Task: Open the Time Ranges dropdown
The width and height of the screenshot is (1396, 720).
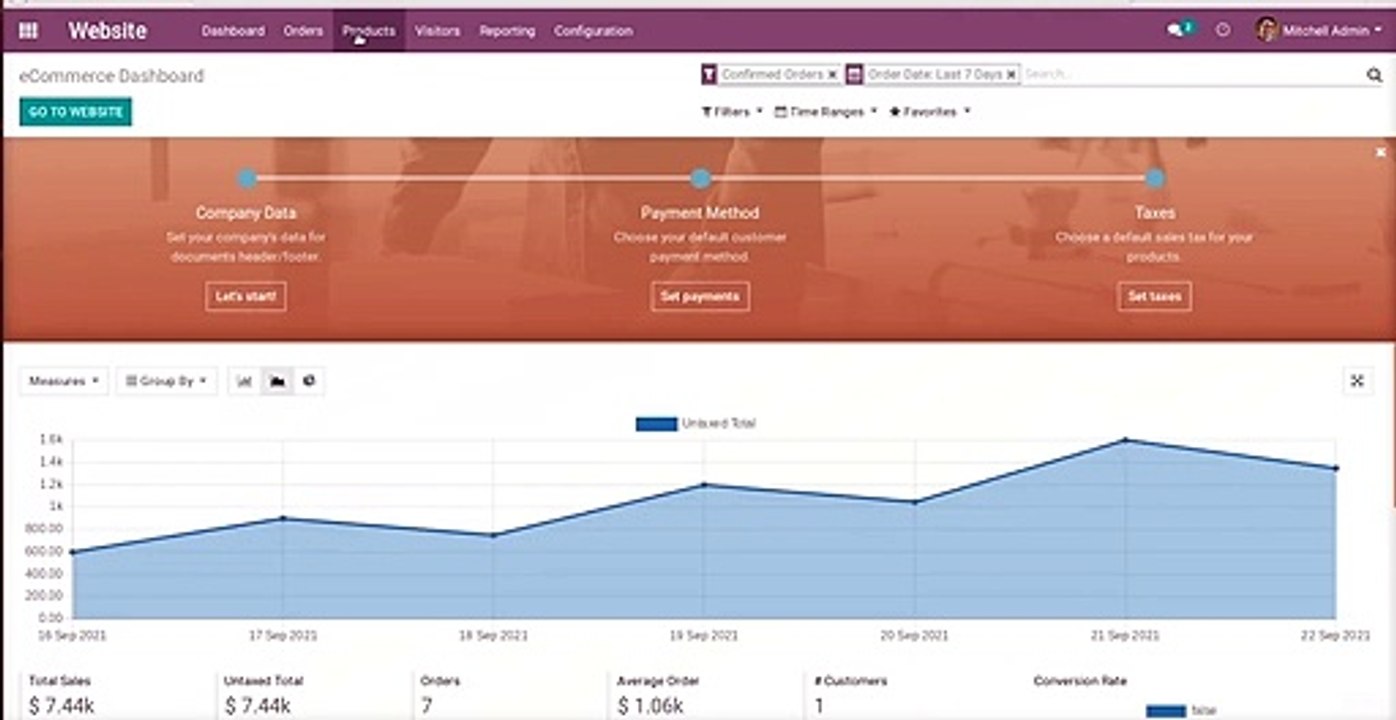Action: pos(826,112)
